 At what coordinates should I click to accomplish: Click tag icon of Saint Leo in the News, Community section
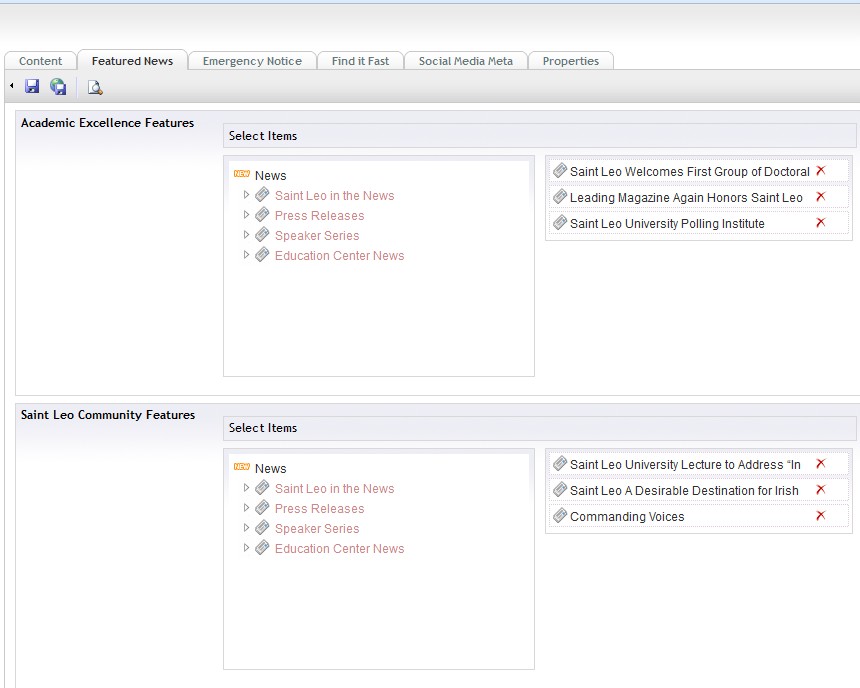(263, 487)
